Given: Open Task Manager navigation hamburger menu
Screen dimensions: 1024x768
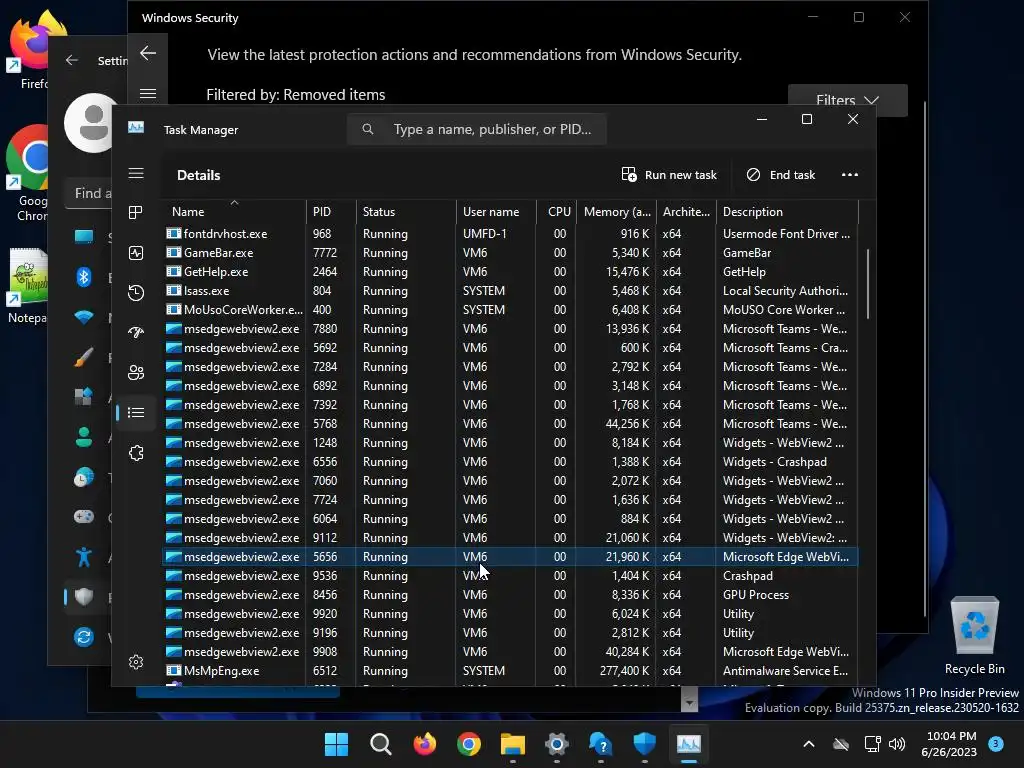Looking at the screenshot, I should point(136,173).
